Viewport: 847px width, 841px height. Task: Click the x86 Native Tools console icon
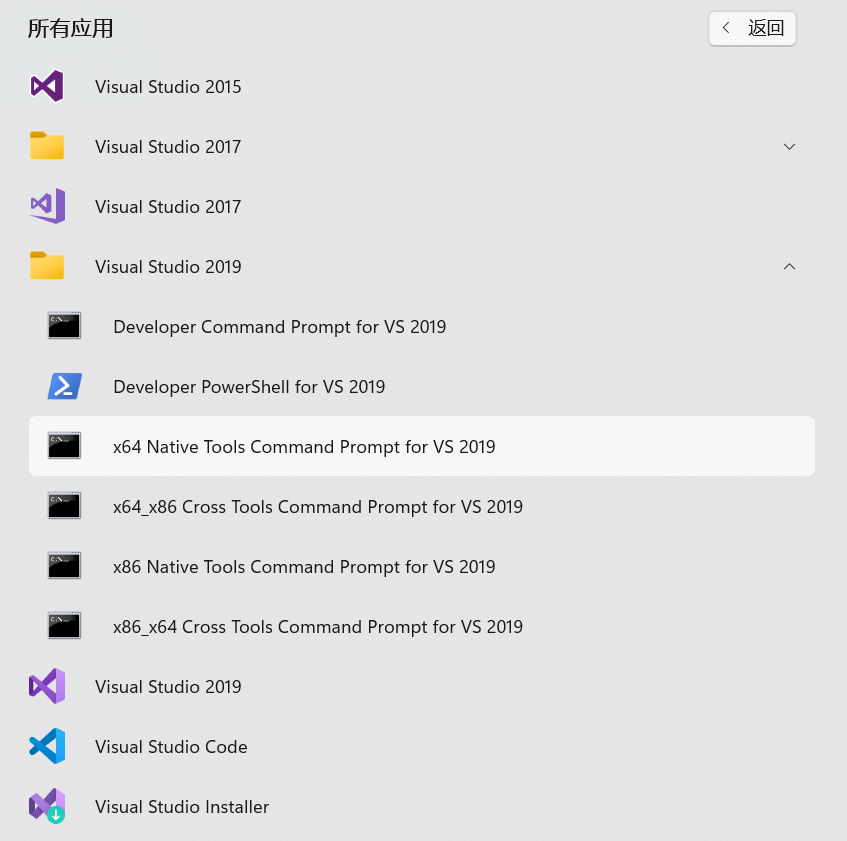point(65,567)
